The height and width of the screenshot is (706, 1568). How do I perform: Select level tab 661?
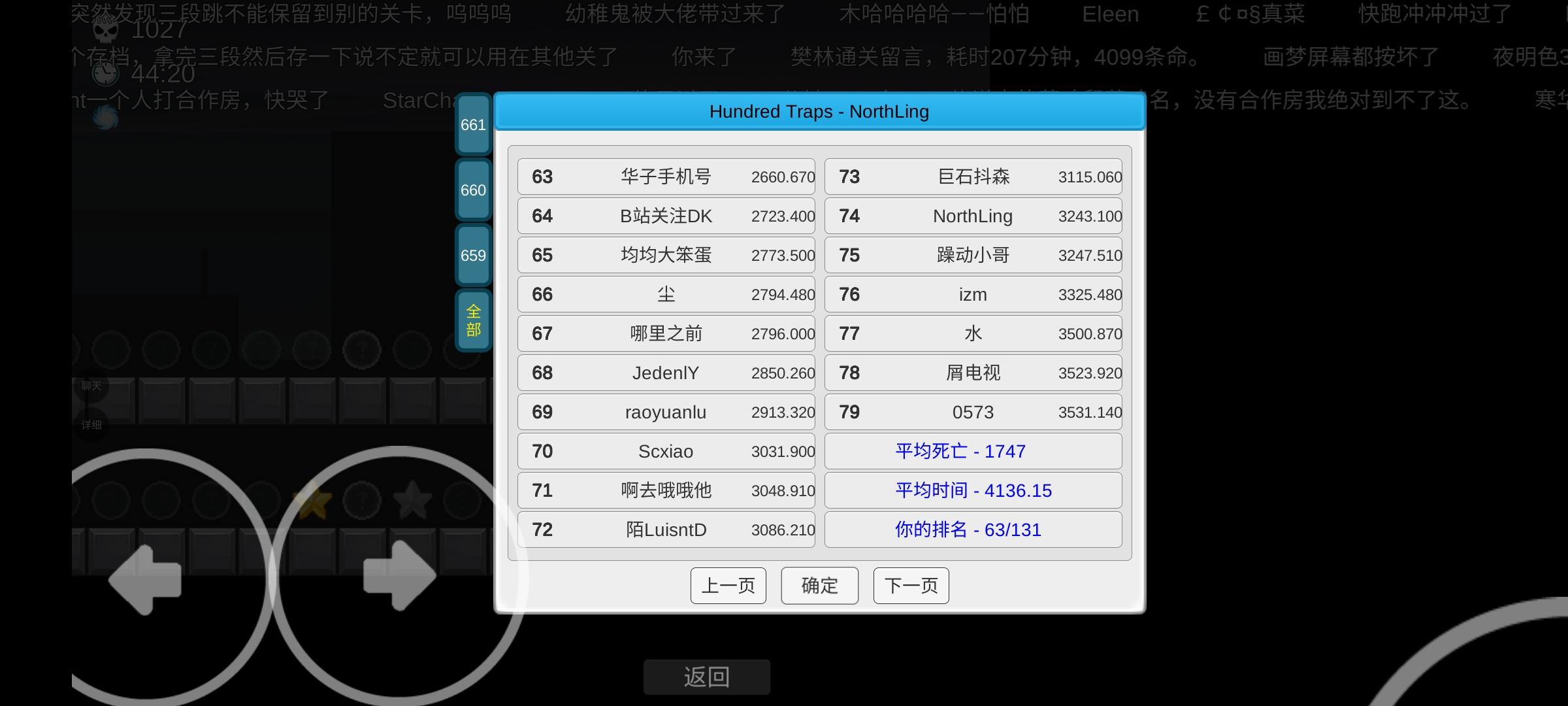click(473, 124)
